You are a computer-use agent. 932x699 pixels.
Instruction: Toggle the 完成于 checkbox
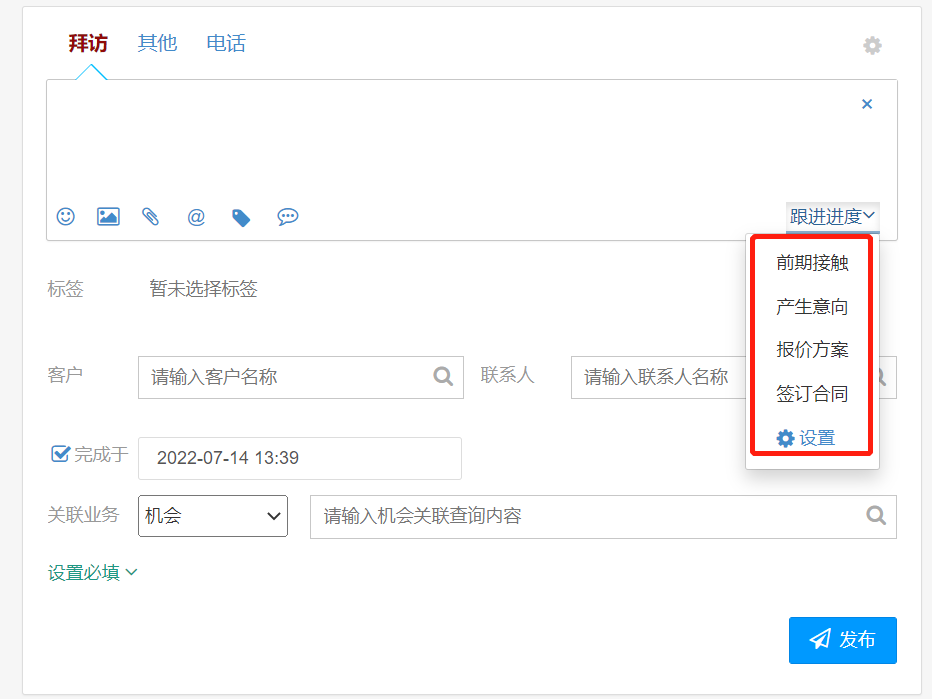(61, 454)
